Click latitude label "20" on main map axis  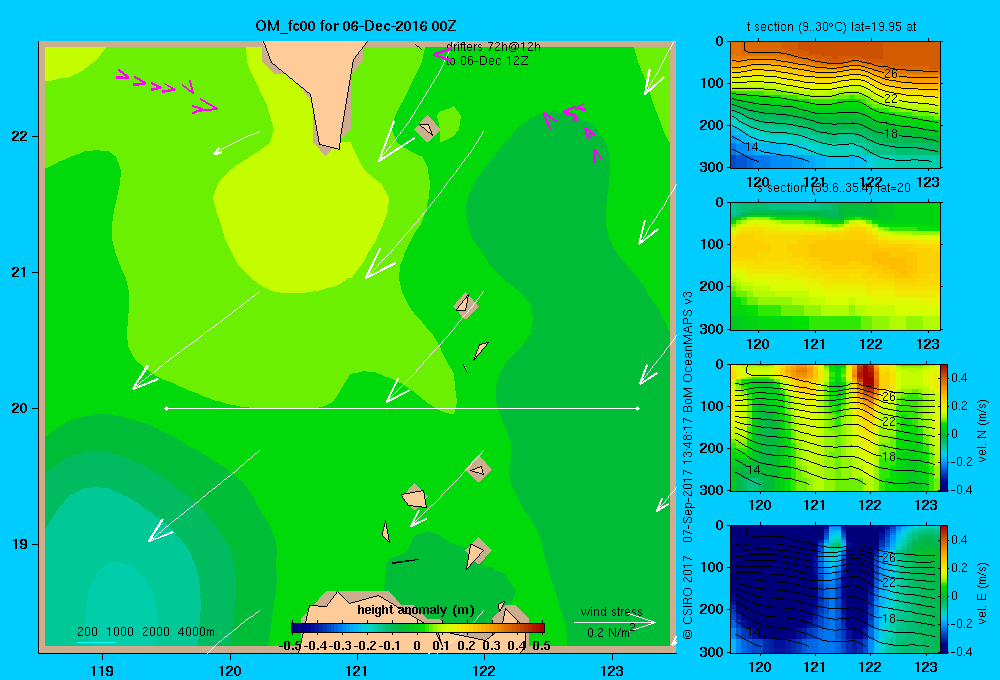click(x=19, y=408)
